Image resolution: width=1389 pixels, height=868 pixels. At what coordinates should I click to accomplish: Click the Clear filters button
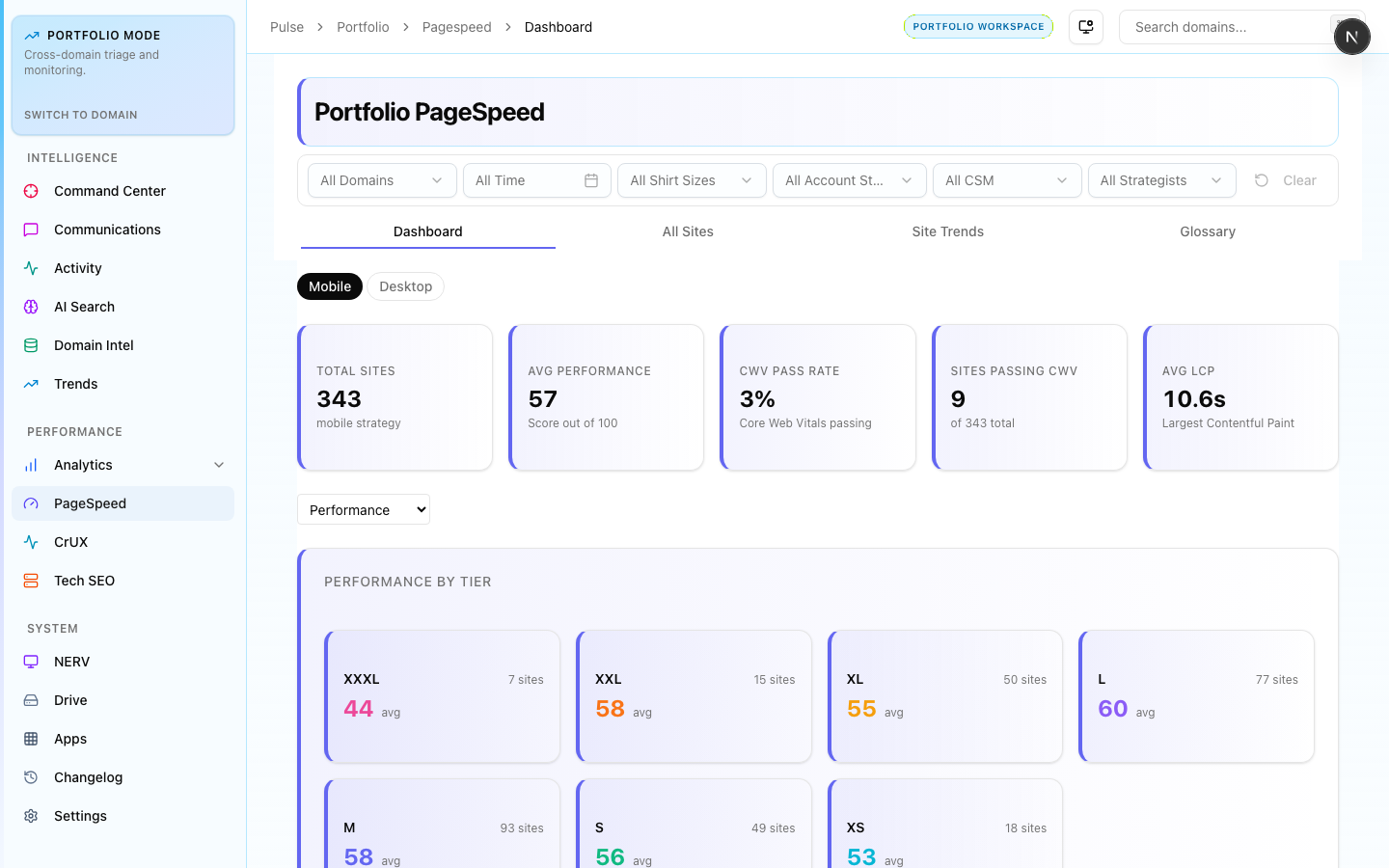(1286, 180)
